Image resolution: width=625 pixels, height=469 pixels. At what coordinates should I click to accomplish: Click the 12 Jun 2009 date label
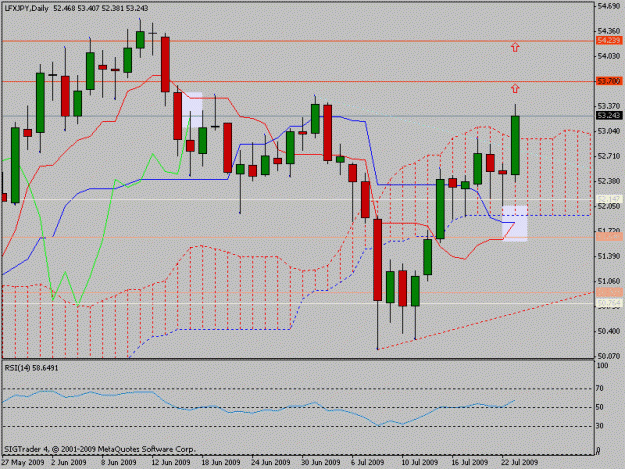point(171,462)
